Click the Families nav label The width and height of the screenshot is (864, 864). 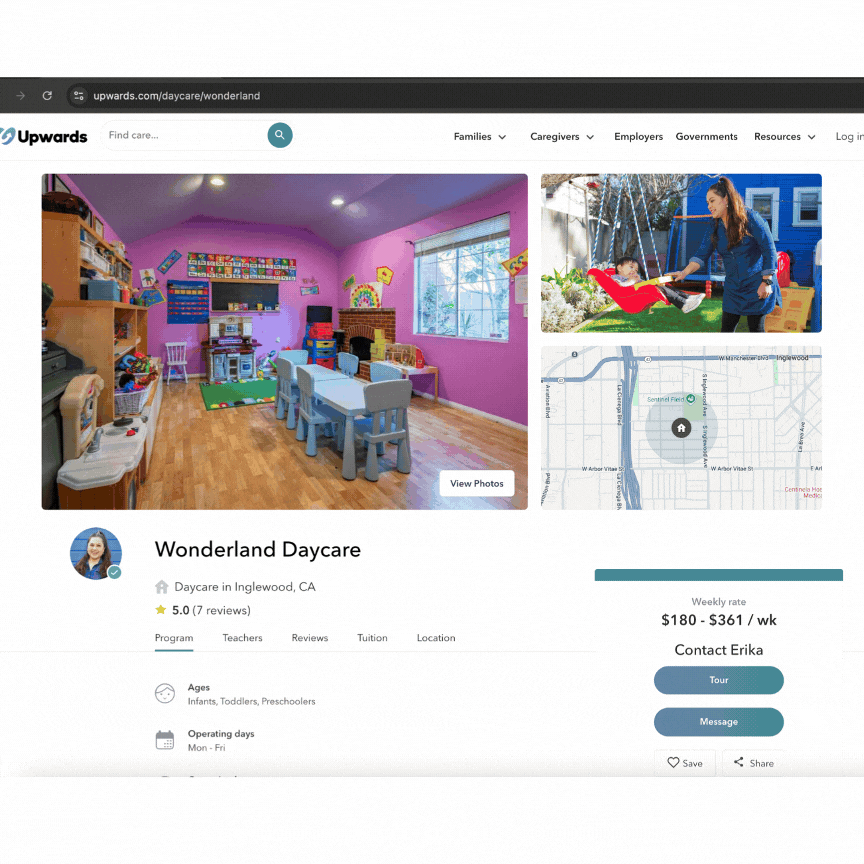click(x=472, y=136)
